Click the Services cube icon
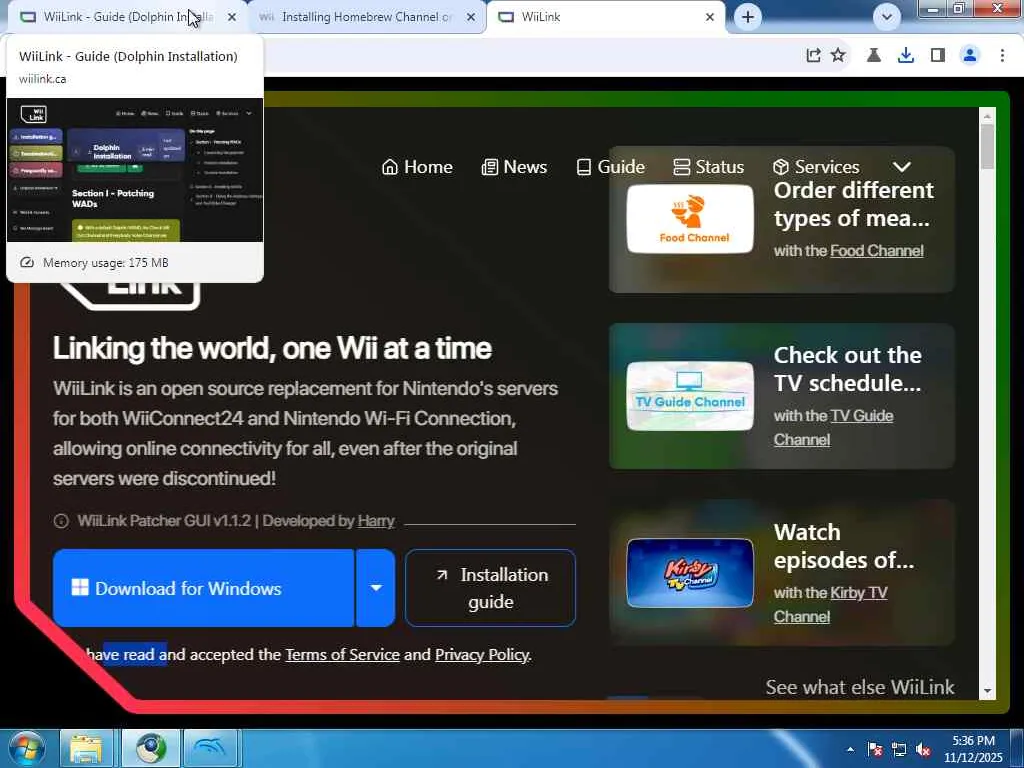This screenshot has height=768, width=1024. 780,167
